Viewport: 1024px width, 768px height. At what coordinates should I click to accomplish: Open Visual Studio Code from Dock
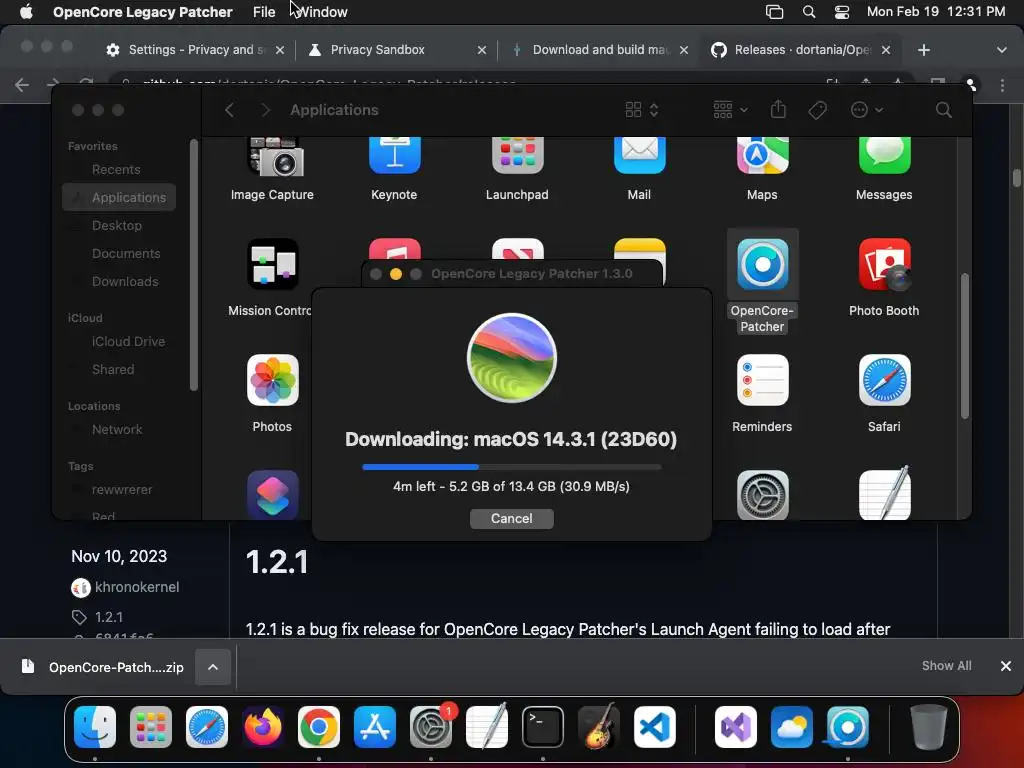tap(655, 727)
